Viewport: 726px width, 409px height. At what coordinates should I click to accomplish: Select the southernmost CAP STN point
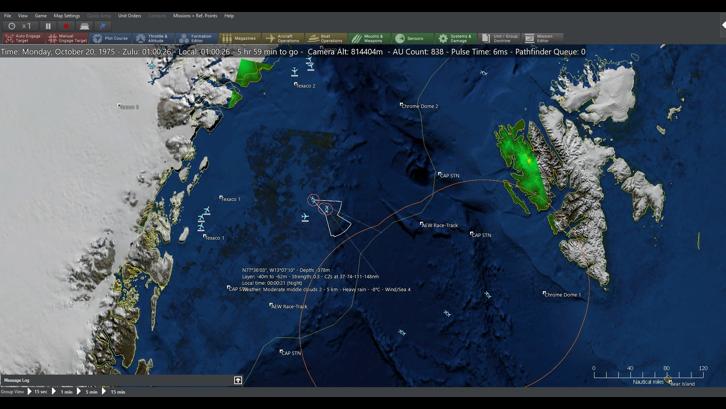(291, 353)
